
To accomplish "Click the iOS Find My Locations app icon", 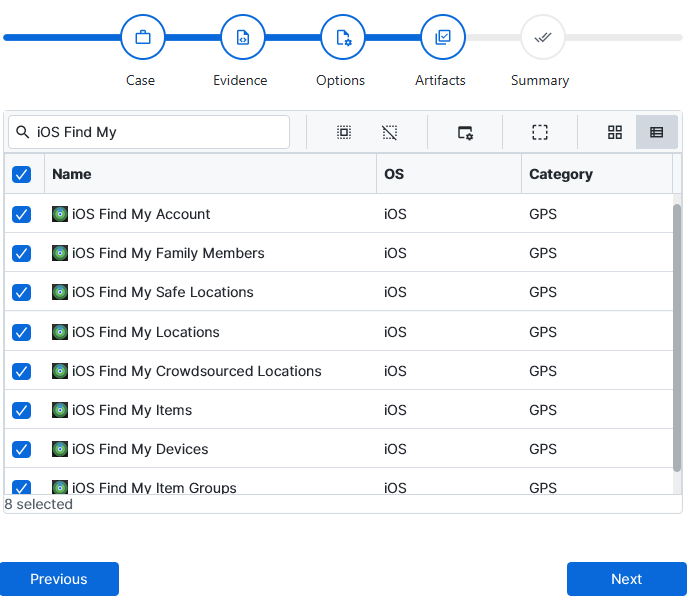I will coord(60,332).
